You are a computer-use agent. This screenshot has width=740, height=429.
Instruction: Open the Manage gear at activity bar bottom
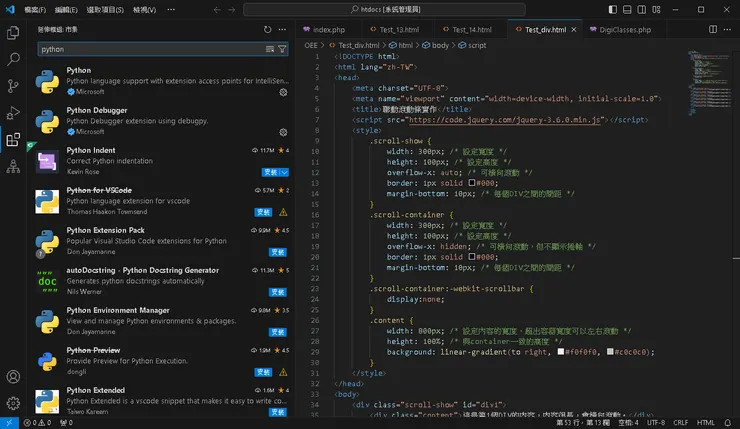click(x=13, y=403)
